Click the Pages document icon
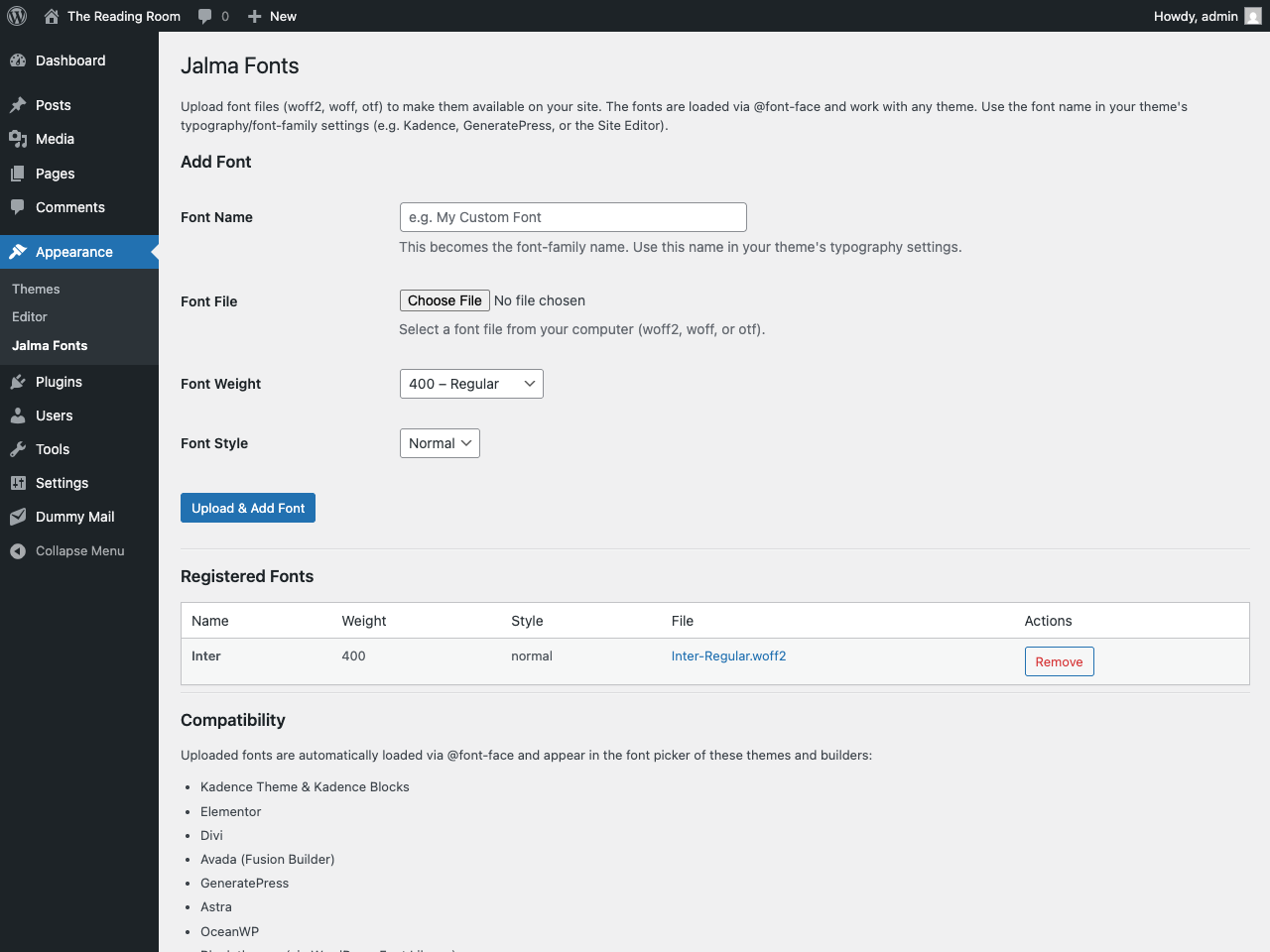This screenshot has height=952, width=1270. coord(18,174)
